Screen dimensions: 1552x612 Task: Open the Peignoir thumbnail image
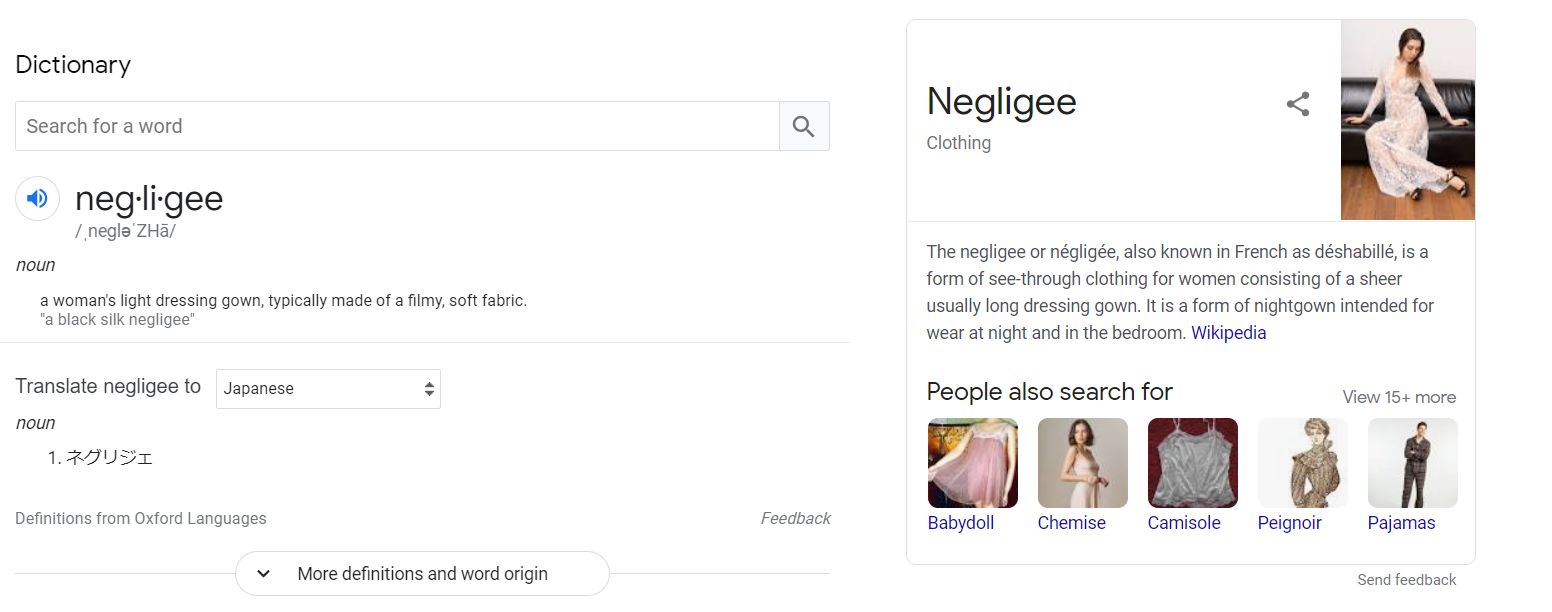[1302, 463]
